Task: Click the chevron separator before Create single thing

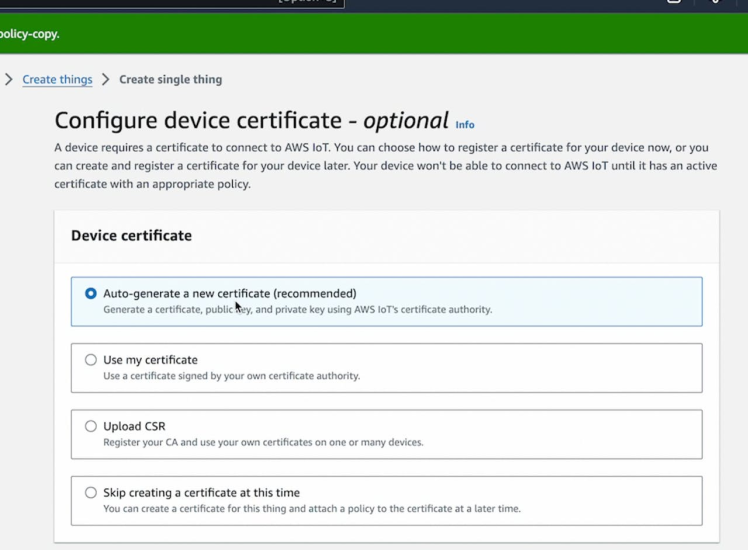Action: [x=105, y=79]
